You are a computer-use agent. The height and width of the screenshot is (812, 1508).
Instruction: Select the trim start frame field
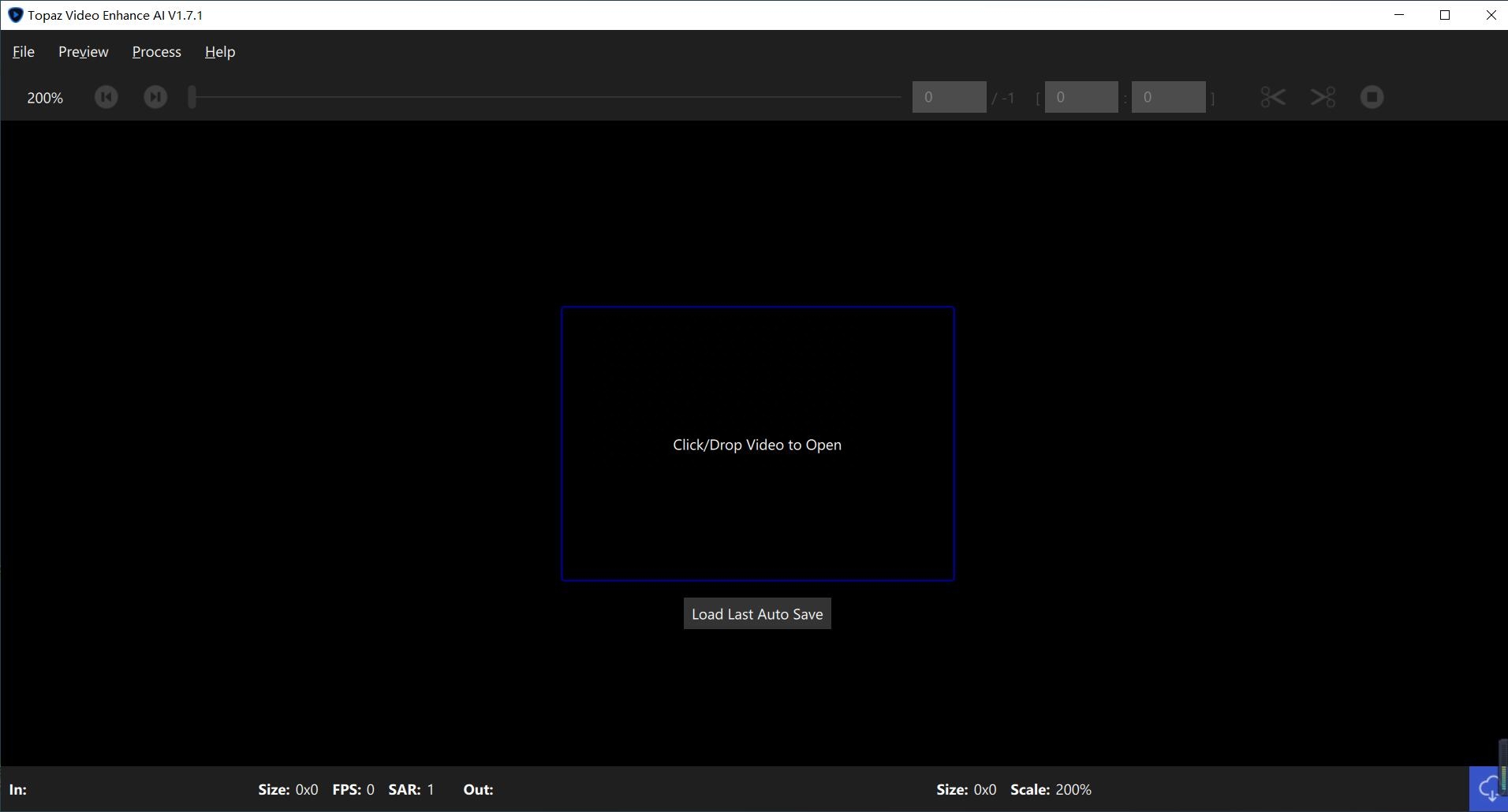click(1081, 97)
